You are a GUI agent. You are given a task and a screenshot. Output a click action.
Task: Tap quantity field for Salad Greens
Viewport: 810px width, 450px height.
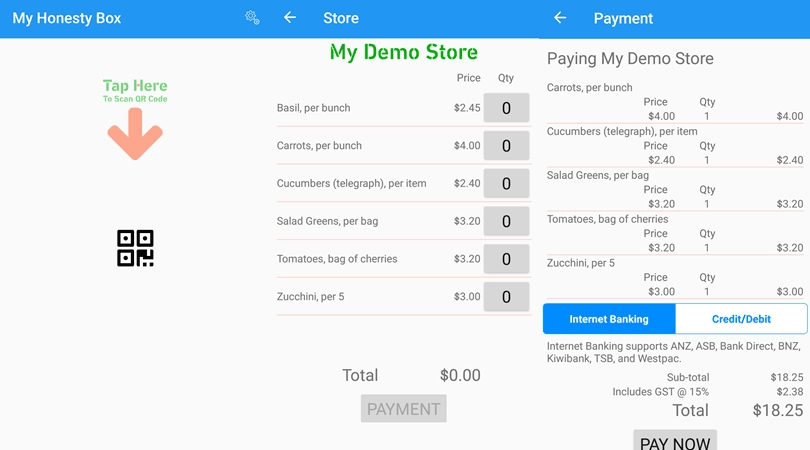pos(506,221)
